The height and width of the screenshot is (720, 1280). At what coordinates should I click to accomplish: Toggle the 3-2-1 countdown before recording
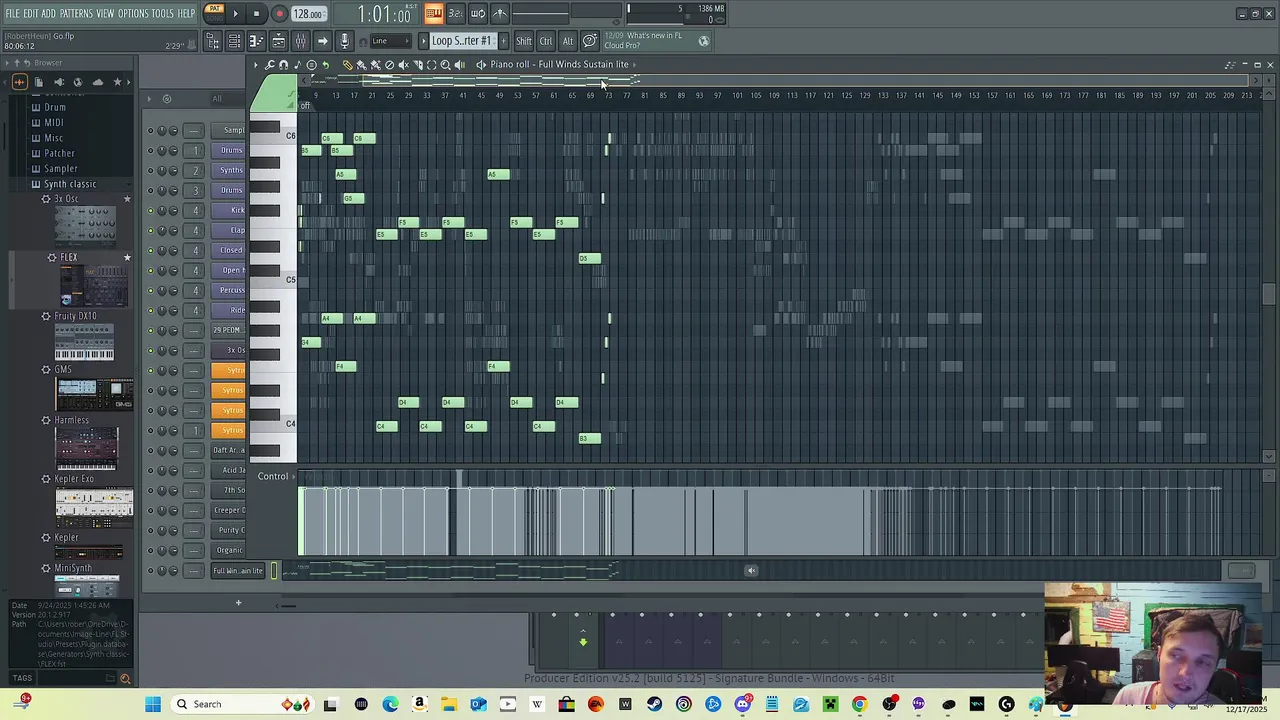coord(455,13)
